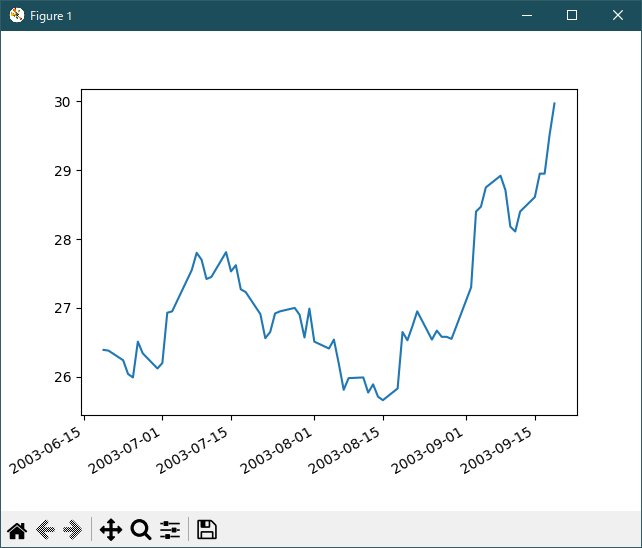Screen dimensions: 642x548
Task: Minimize the Figure 1 window
Action: [526, 15]
